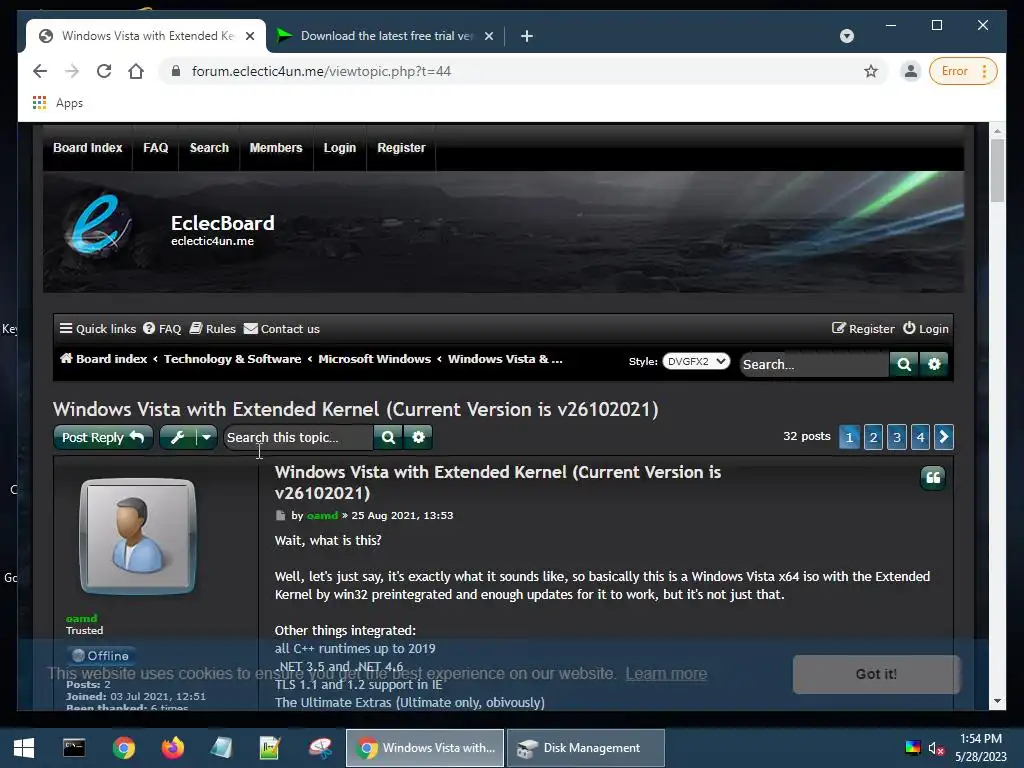Go back to previous page
Image resolution: width=1024 pixels, height=768 pixels.
40,71
